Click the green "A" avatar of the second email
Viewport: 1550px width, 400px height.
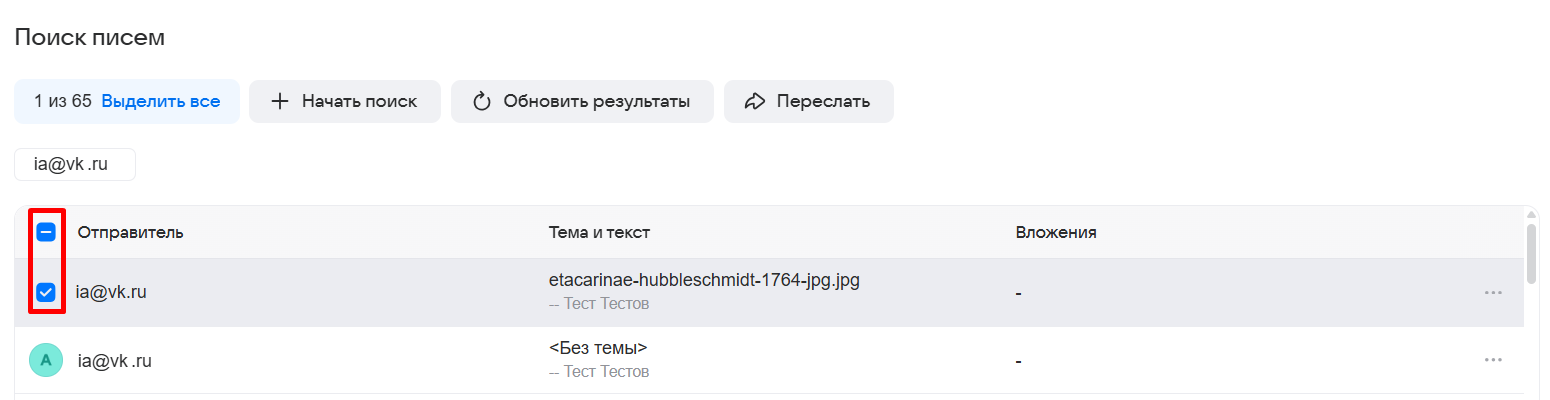[46, 360]
